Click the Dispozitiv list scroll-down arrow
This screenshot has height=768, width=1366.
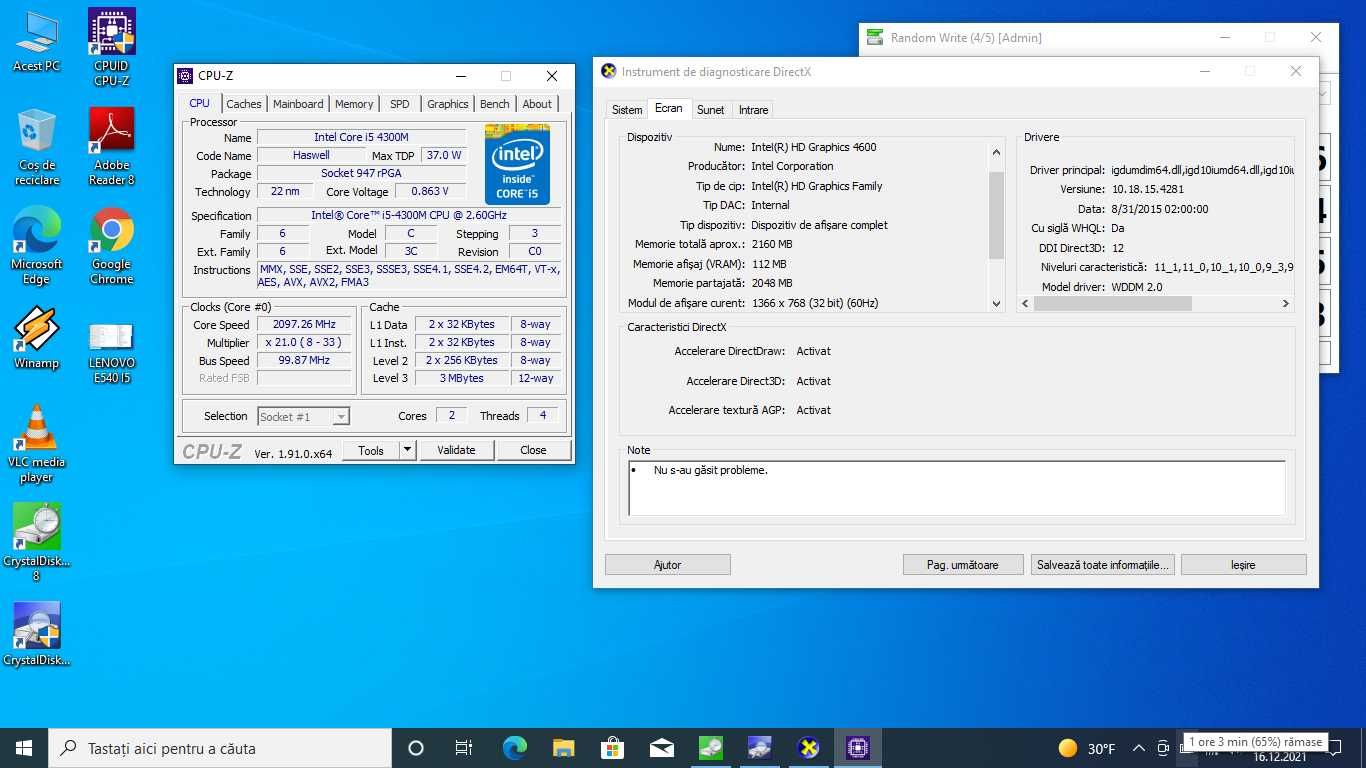coord(996,303)
